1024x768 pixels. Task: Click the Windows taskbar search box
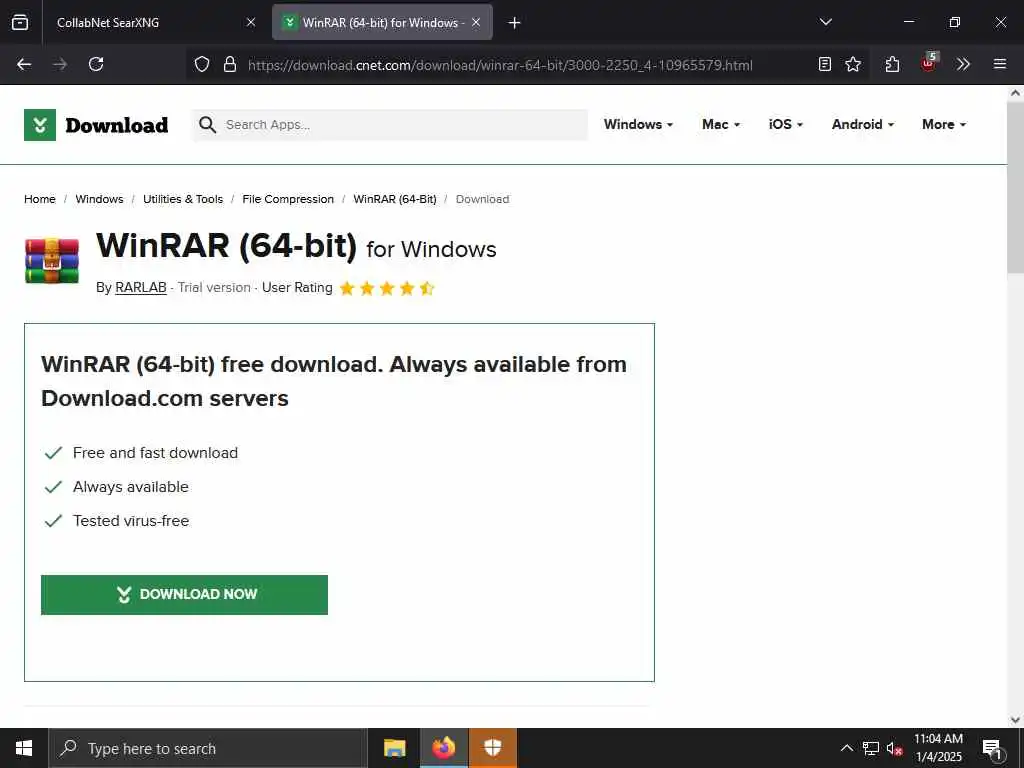(208, 748)
